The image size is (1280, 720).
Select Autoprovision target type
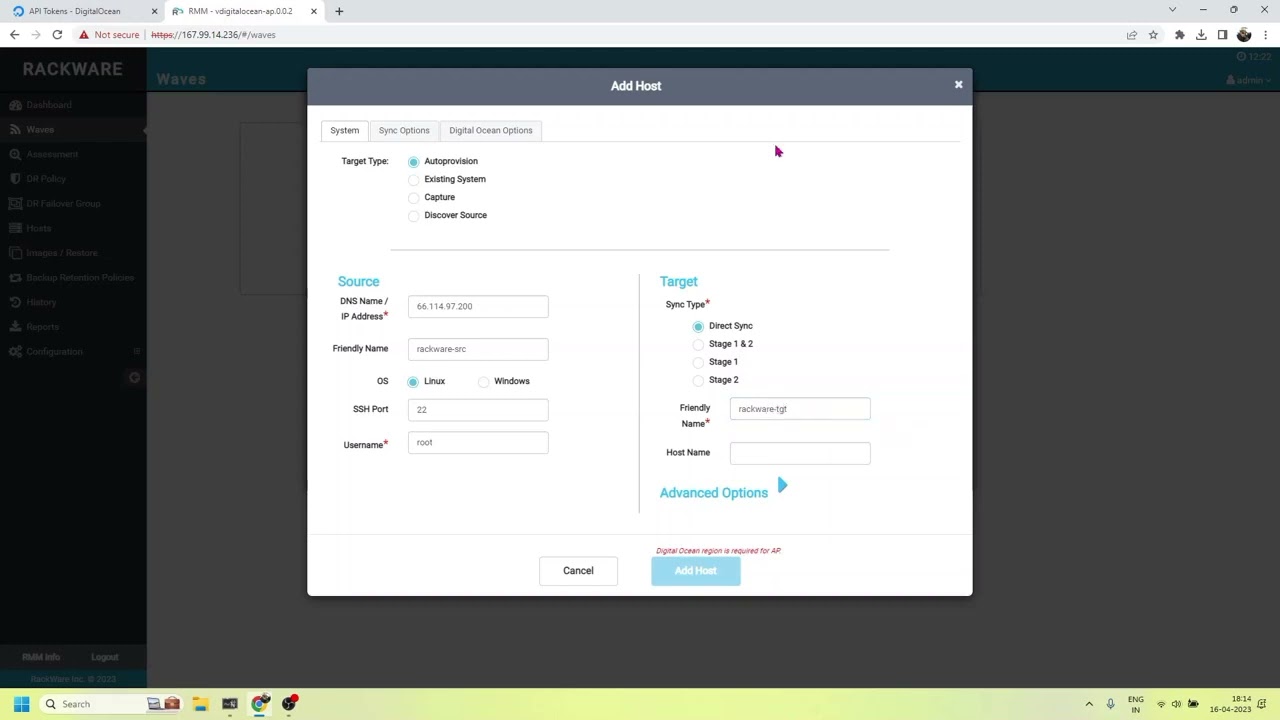[x=413, y=162]
